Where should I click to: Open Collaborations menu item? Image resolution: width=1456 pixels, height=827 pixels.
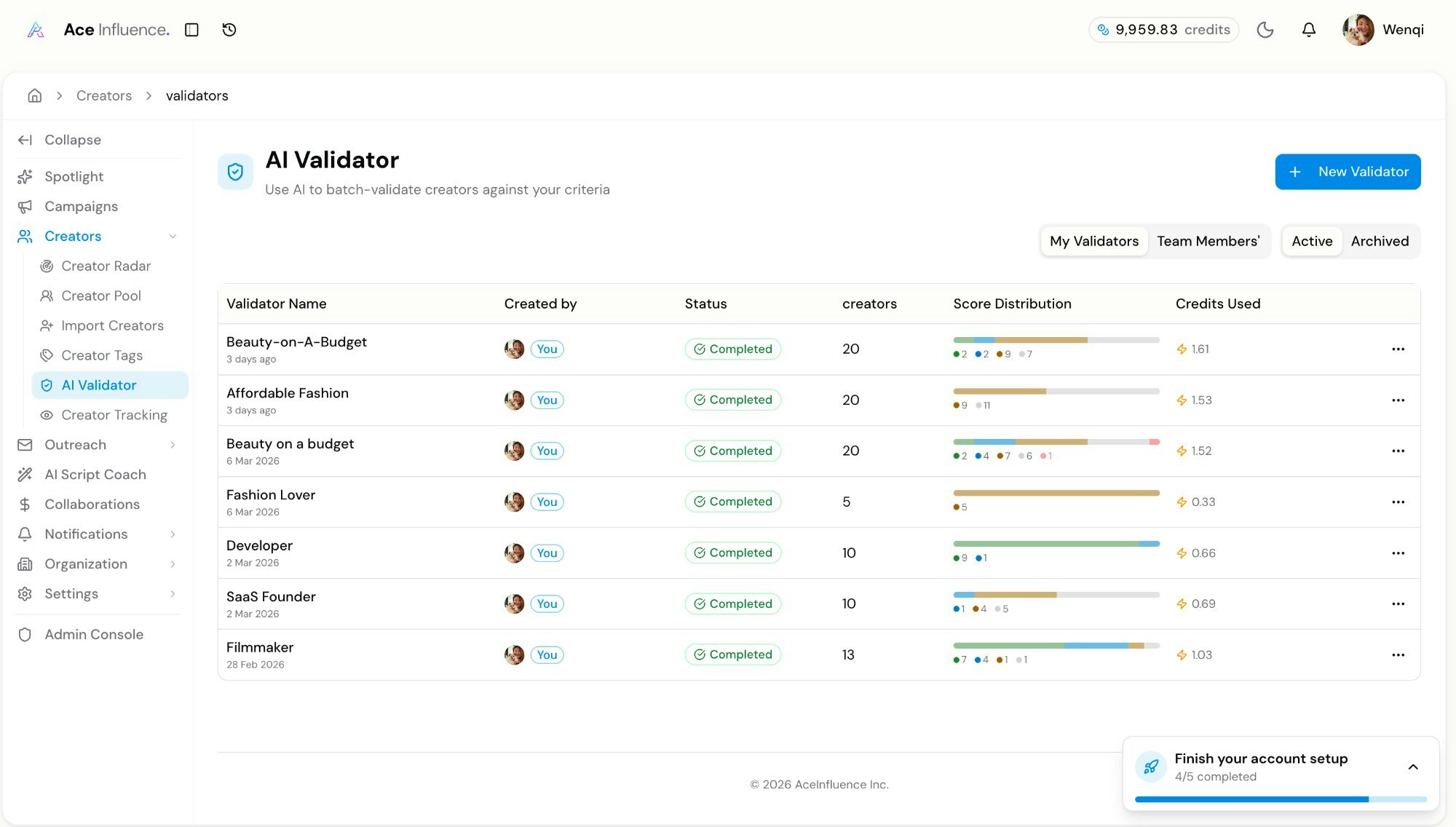[92, 504]
